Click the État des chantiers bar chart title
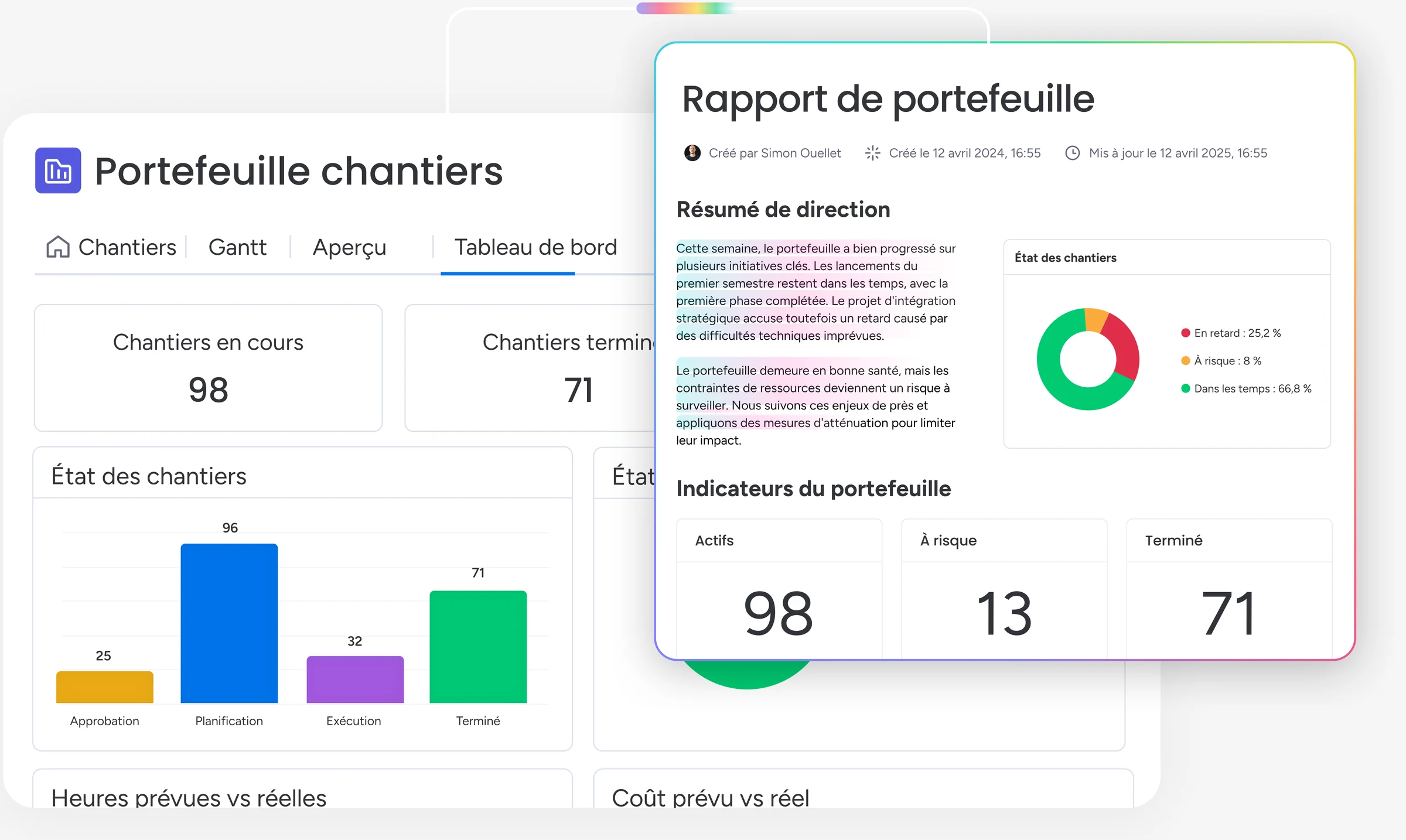 (x=149, y=476)
